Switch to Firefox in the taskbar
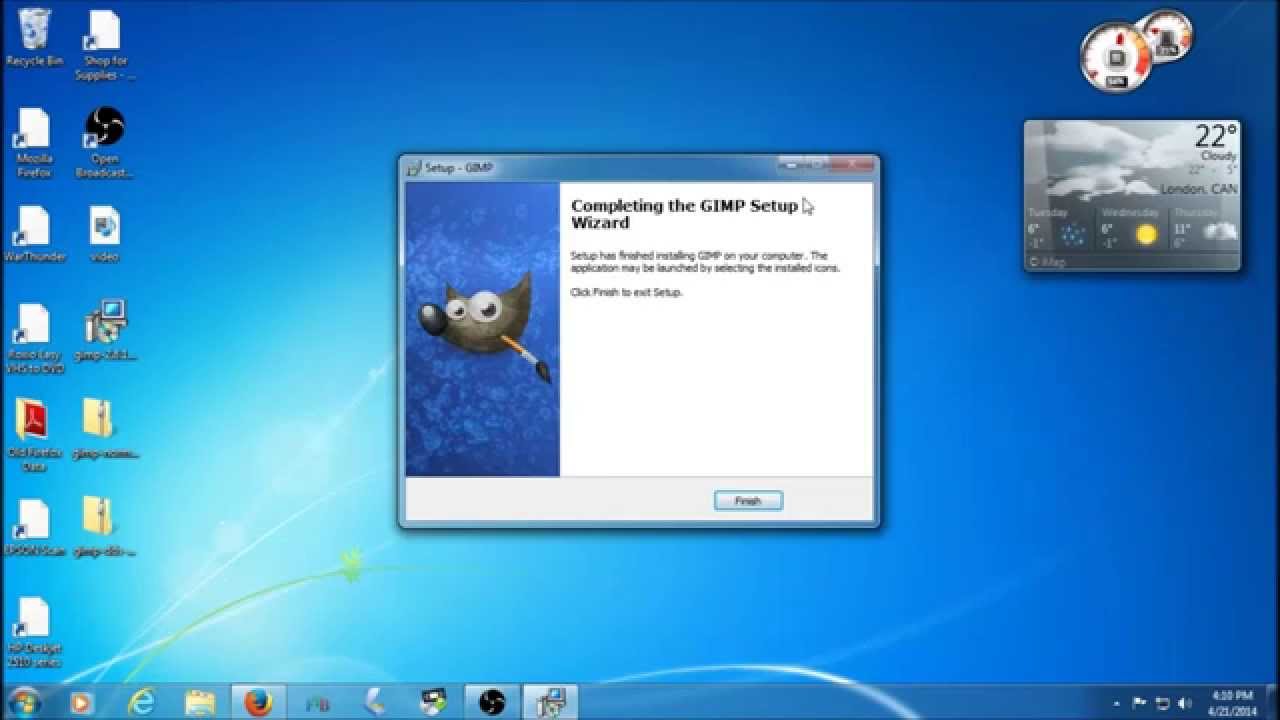Image resolution: width=1280 pixels, height=720 pixels. 258,702
